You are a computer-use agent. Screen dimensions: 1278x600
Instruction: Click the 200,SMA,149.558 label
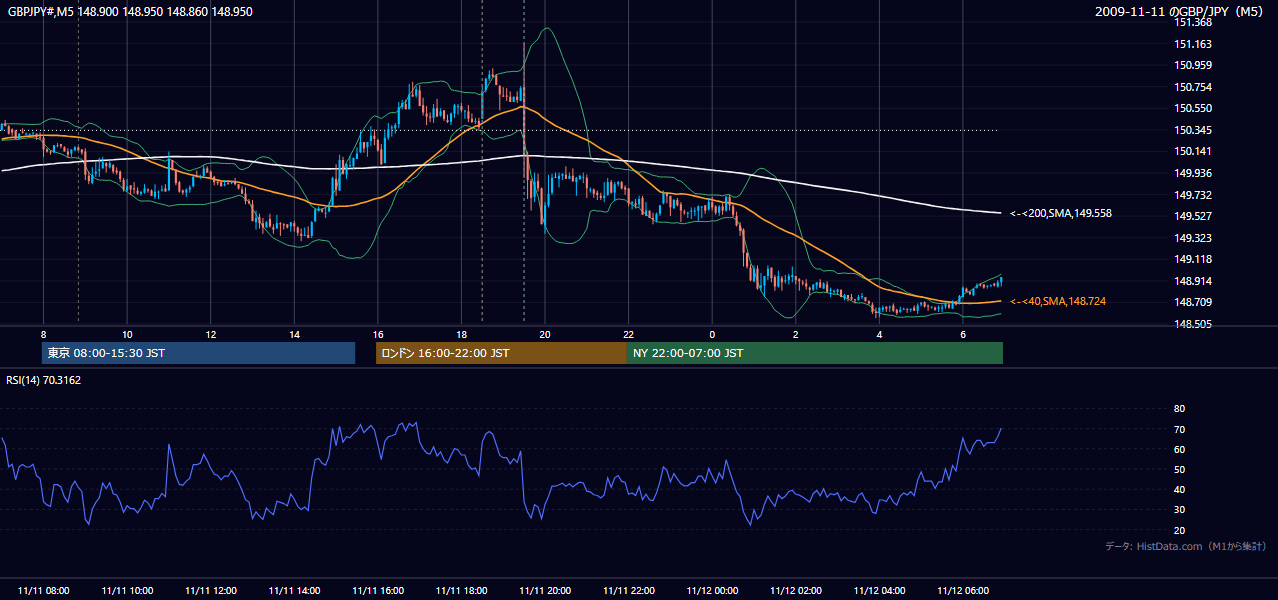[x=1061, y=213]
